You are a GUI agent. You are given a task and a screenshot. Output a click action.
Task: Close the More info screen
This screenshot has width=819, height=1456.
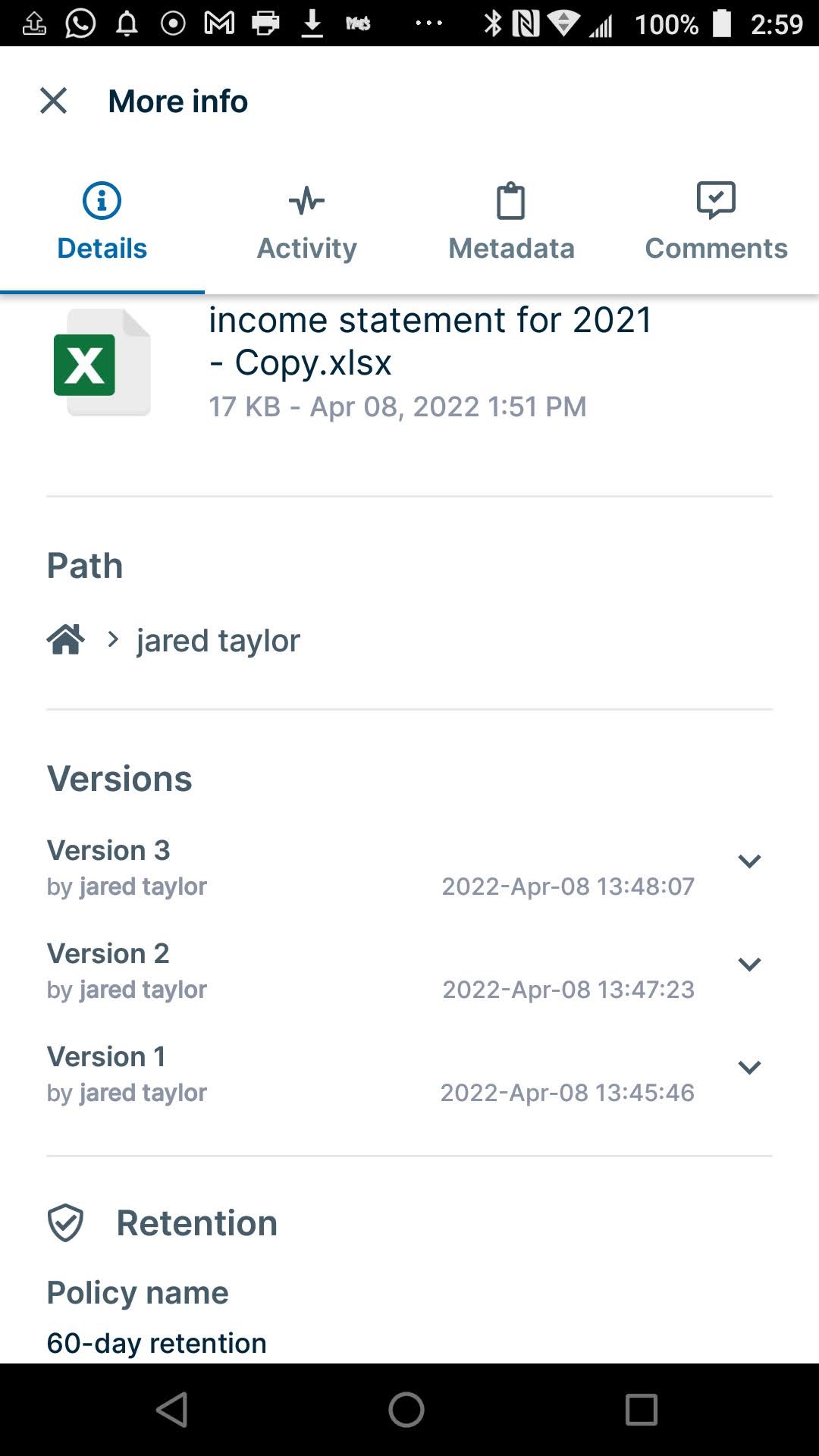(x=53, y=100)
